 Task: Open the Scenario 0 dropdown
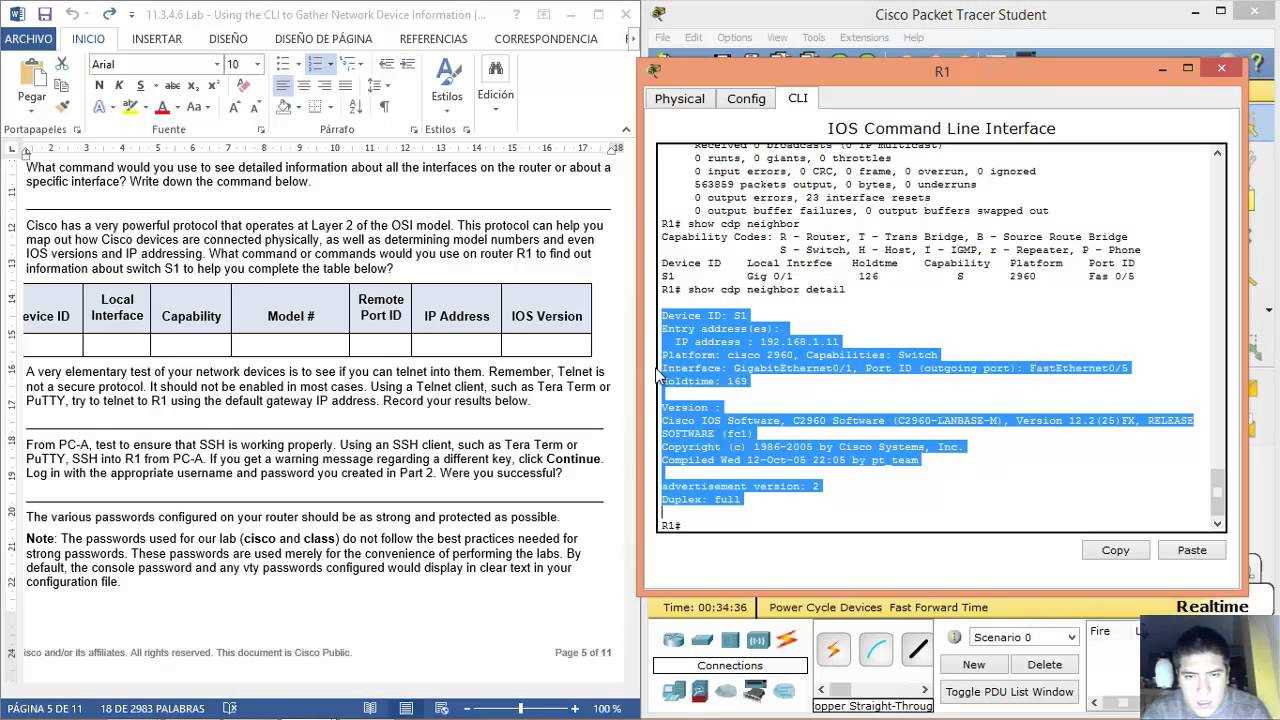(1024, 637)
